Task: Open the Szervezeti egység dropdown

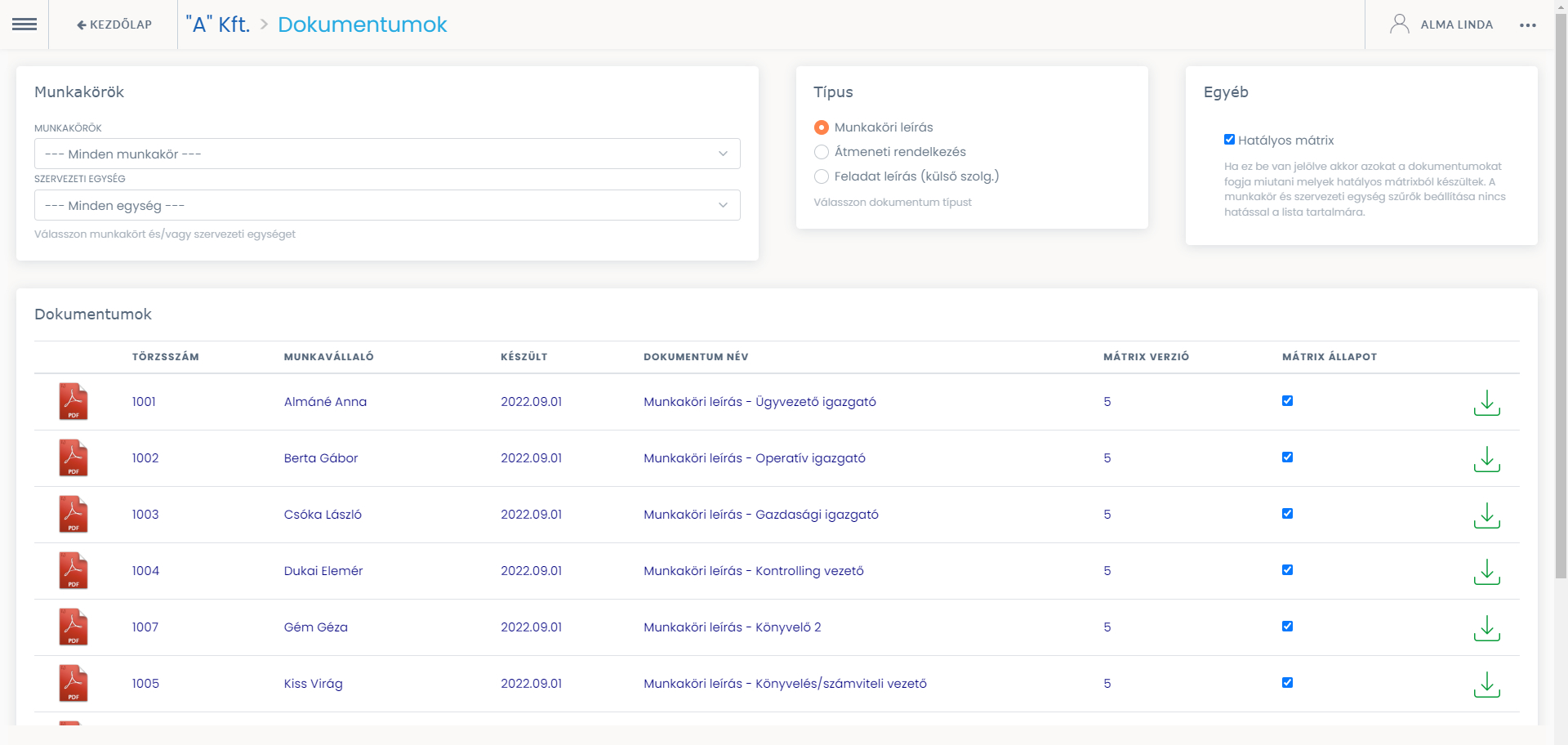Action: 387,205
